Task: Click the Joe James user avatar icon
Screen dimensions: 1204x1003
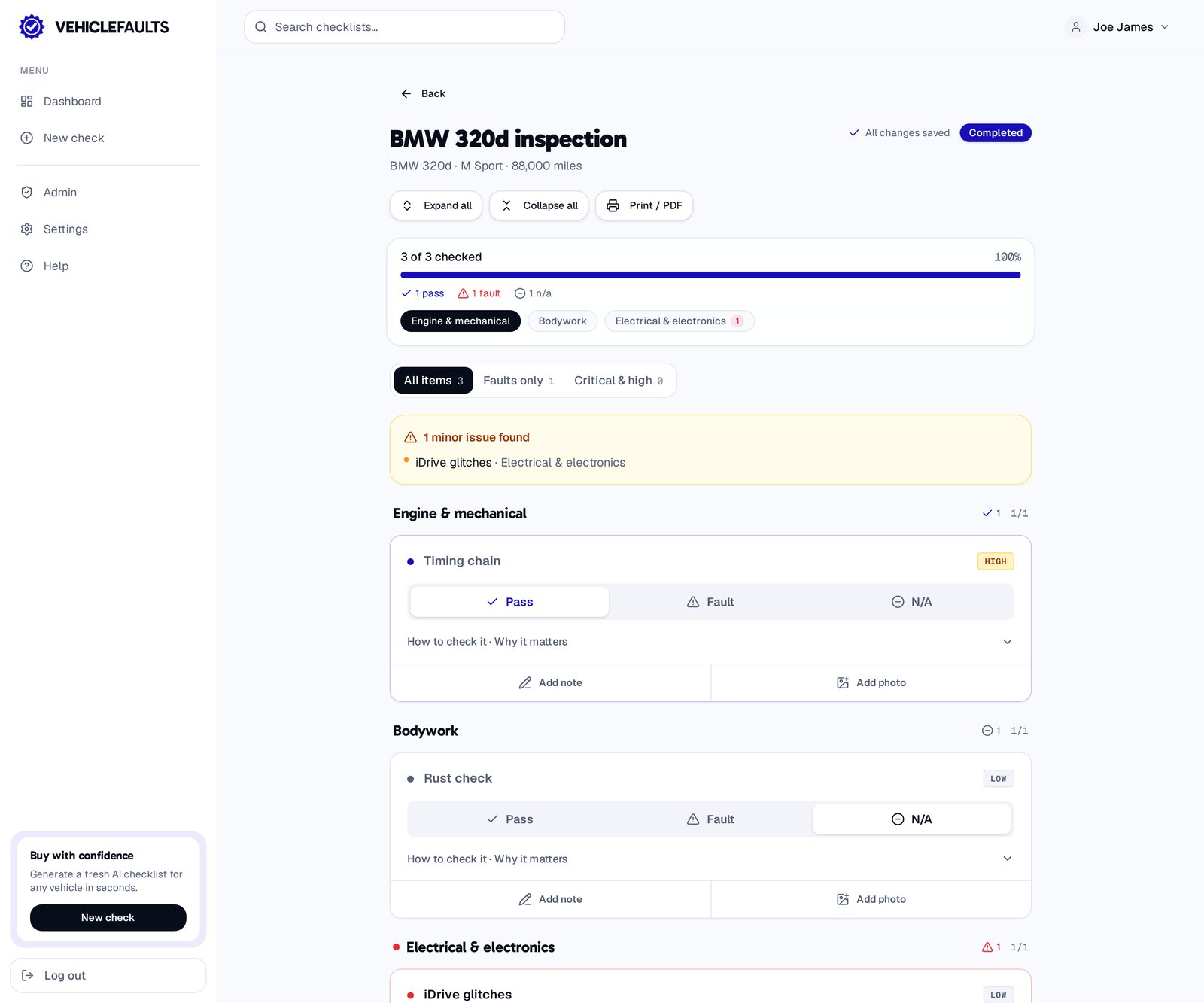Action: click(x=1076, y=27)
